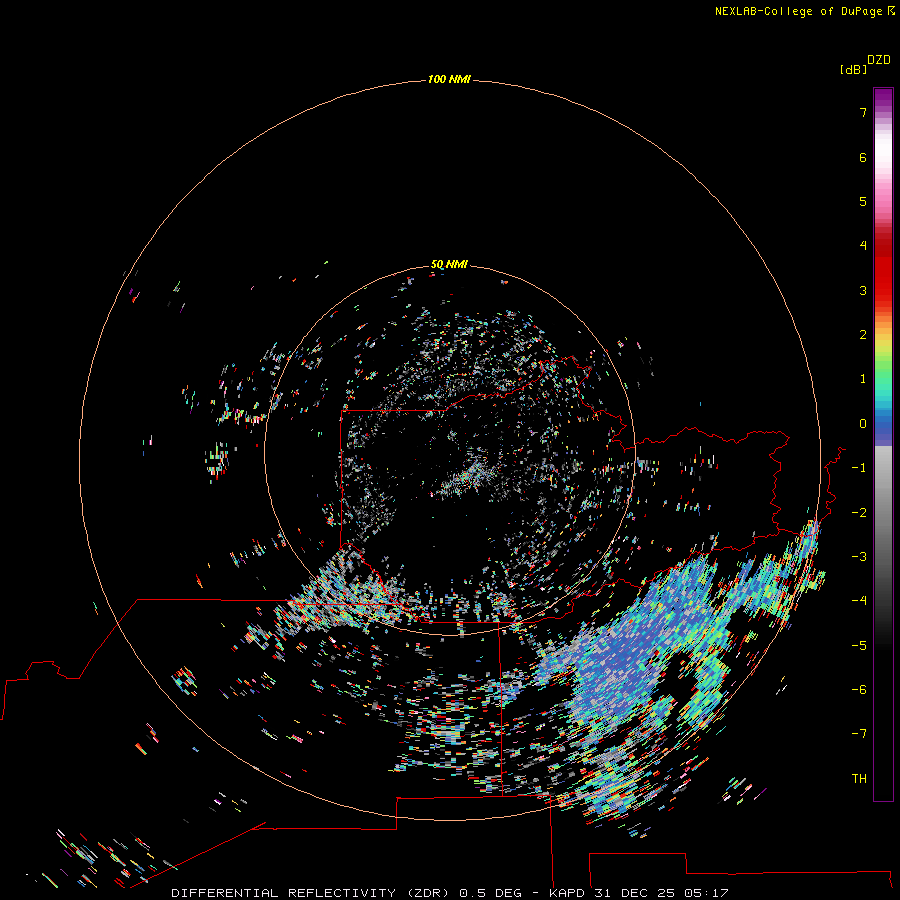Viewport: 900px width, 900px height.
Task: Click the -2 value on the color scale
Action: point(859,513)
